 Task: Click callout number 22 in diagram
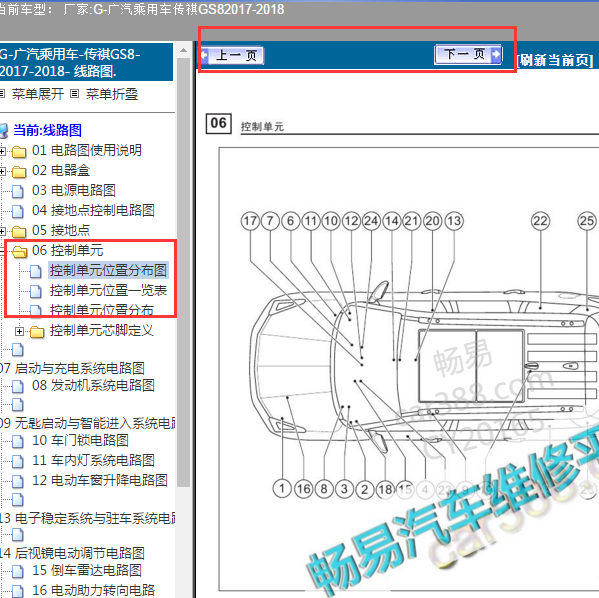540,221
